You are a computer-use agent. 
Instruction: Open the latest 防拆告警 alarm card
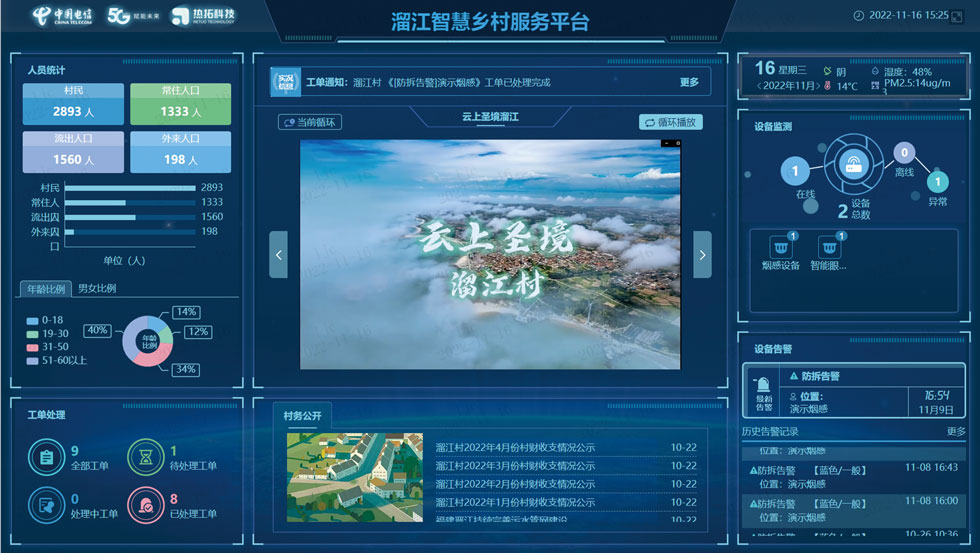[854, 390]
